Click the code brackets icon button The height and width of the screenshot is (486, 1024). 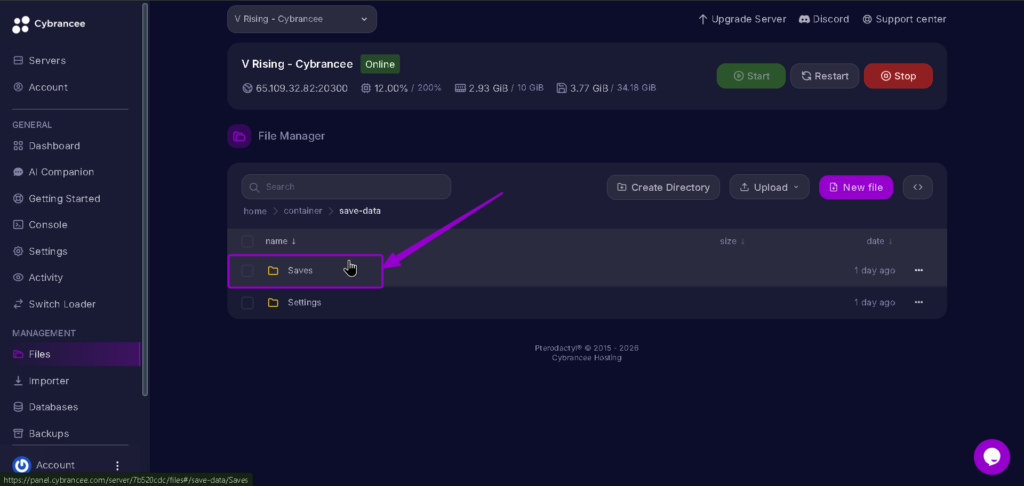pyautogui.click(x=918, y=187)
